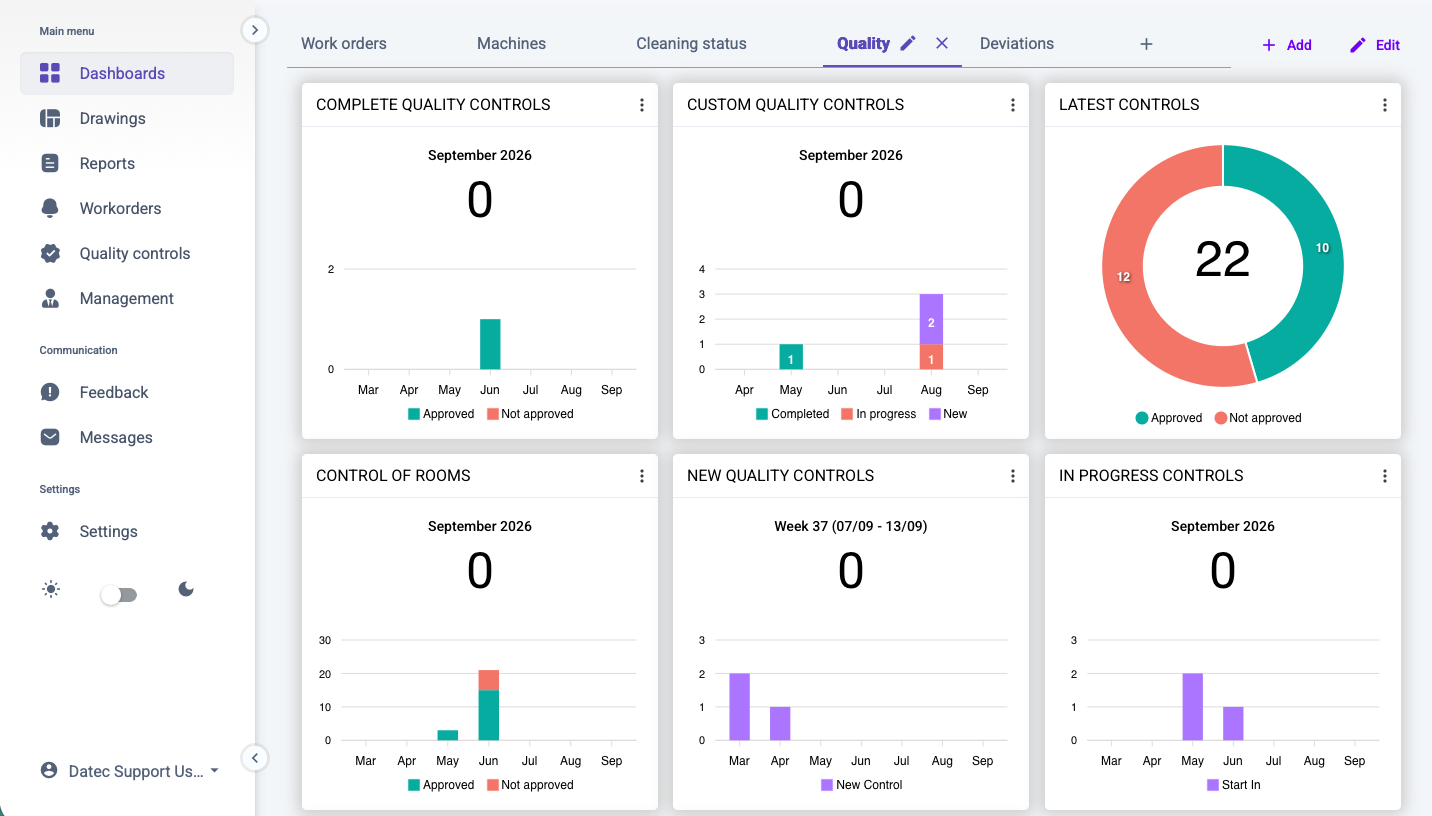Select the Quality tab
Viewport: 1432px width, 816px height.
pos(863,43)
